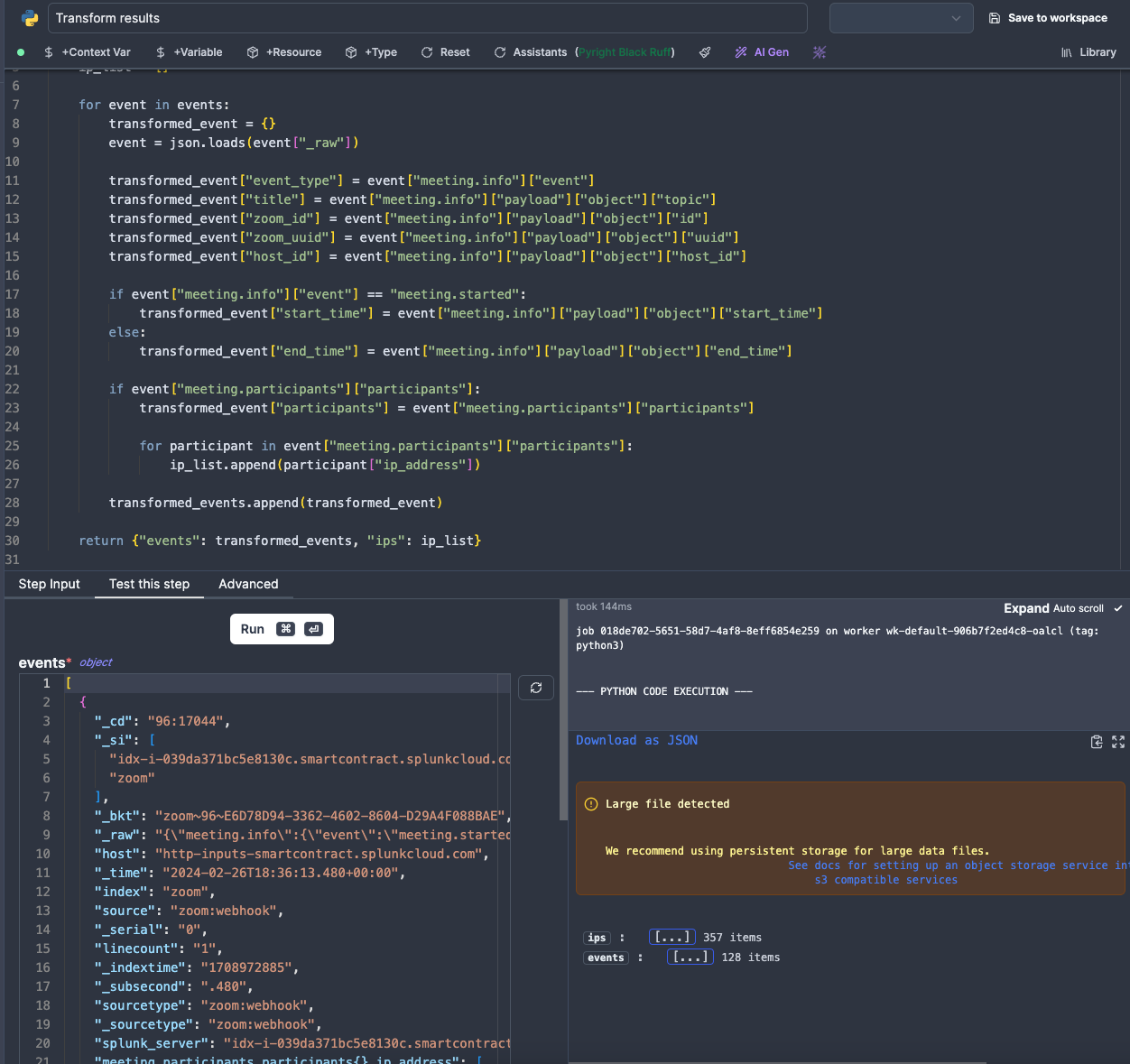The image size is (1130, 1064).
Task: Switch to the Step Input tab
Action: coord(49,584)
